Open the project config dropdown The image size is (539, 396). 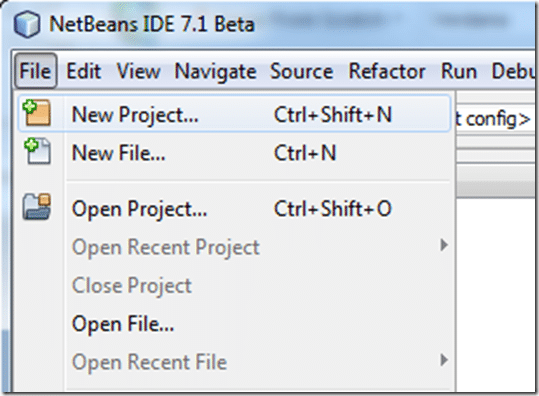point(494,119)
